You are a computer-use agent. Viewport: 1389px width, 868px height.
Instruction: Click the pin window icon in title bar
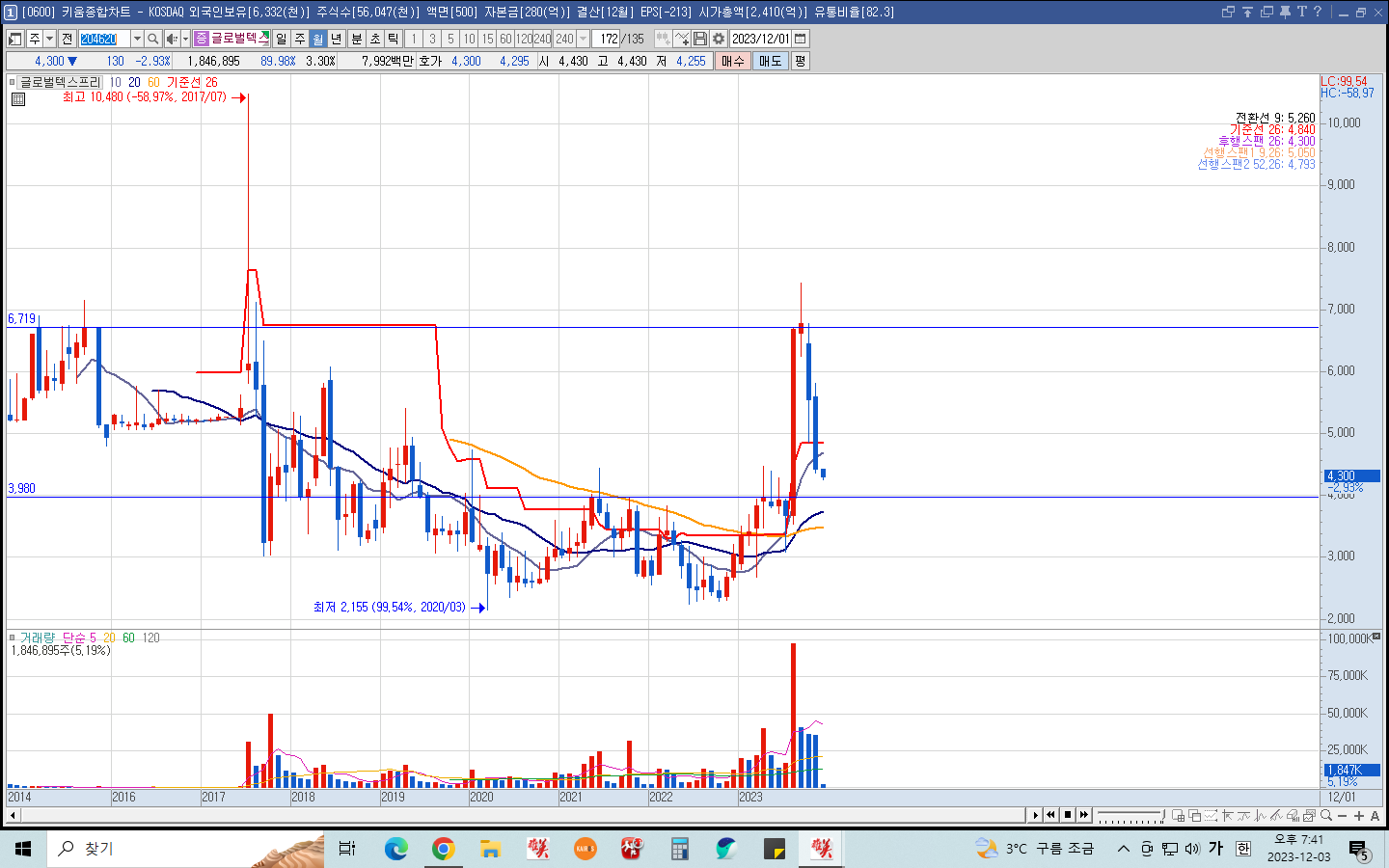tap(1285, 12)
